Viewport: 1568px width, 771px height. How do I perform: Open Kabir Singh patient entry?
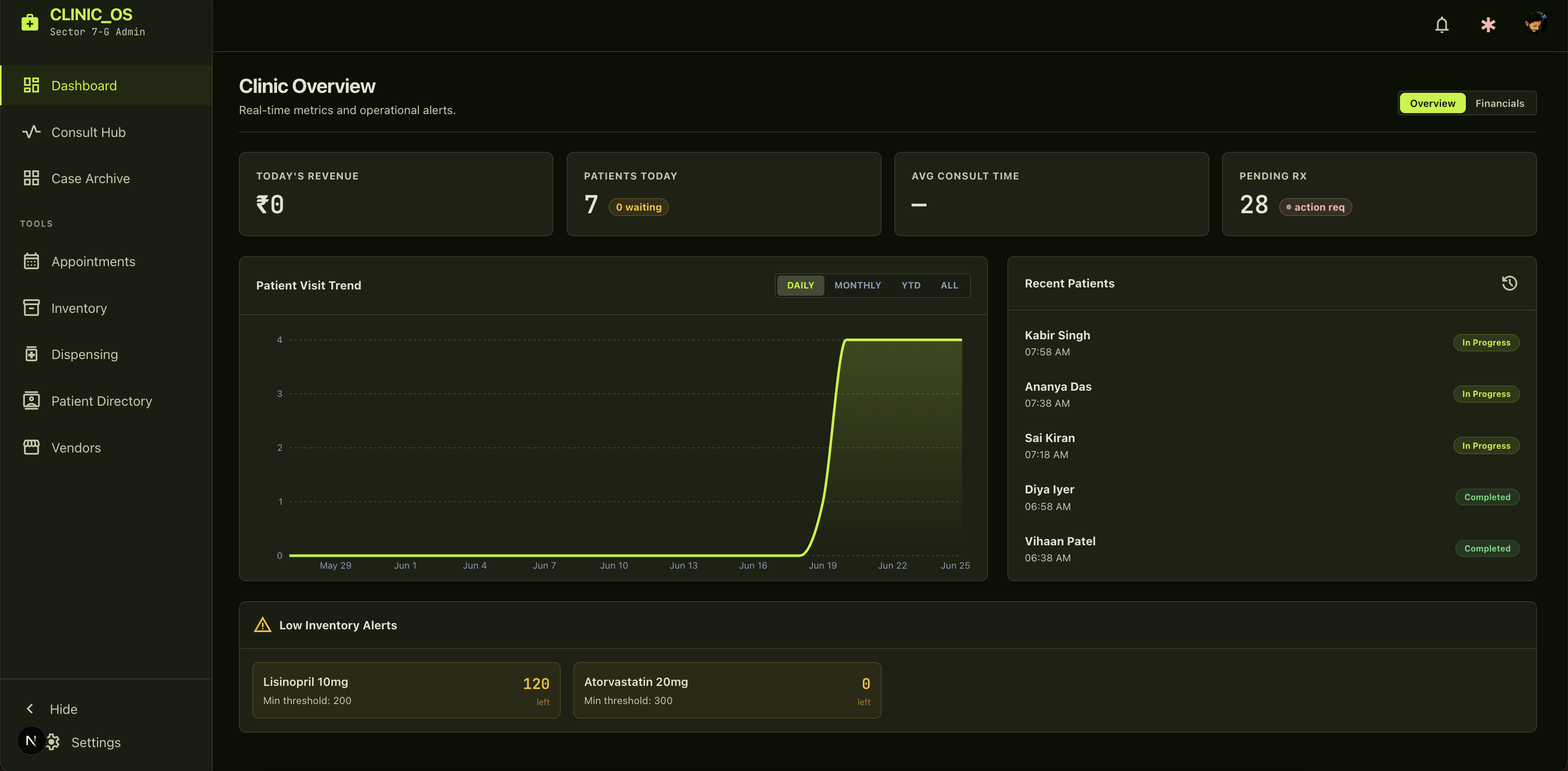[1271, 343]
